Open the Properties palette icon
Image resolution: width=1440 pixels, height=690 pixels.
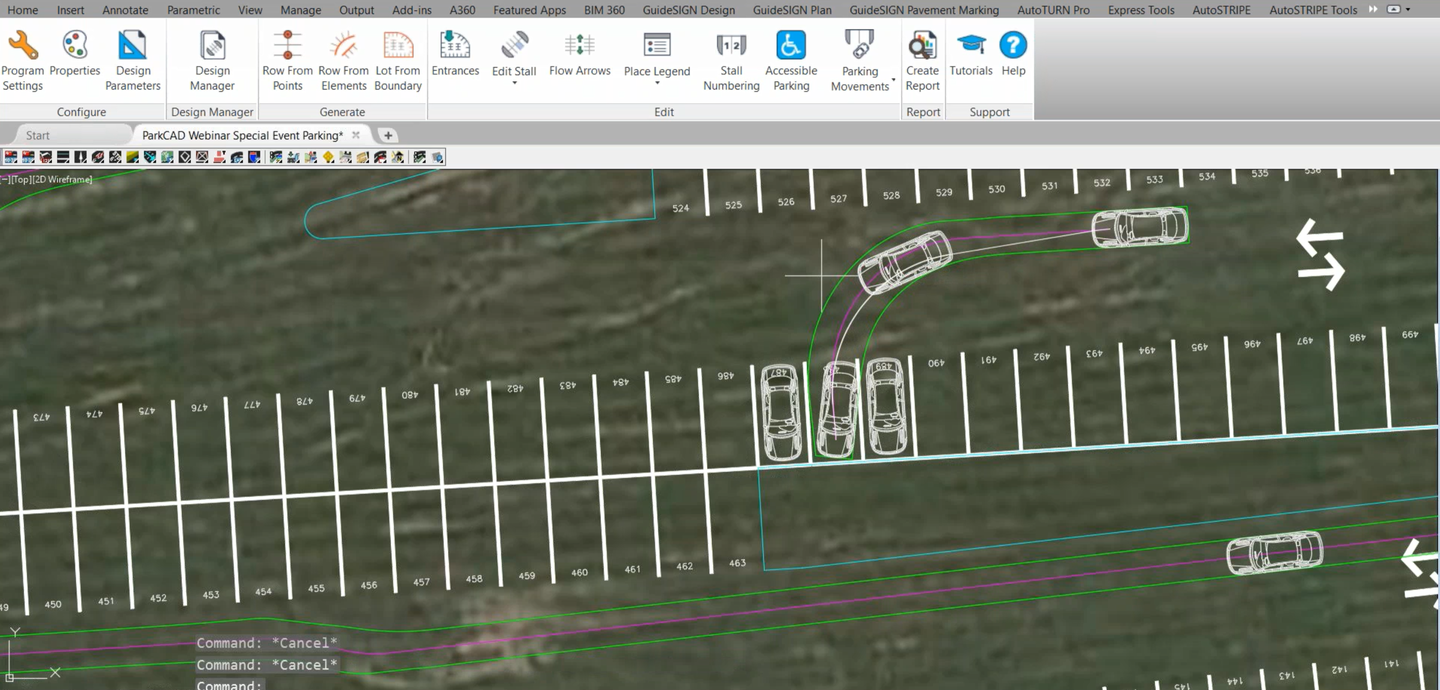pos(75,47)
